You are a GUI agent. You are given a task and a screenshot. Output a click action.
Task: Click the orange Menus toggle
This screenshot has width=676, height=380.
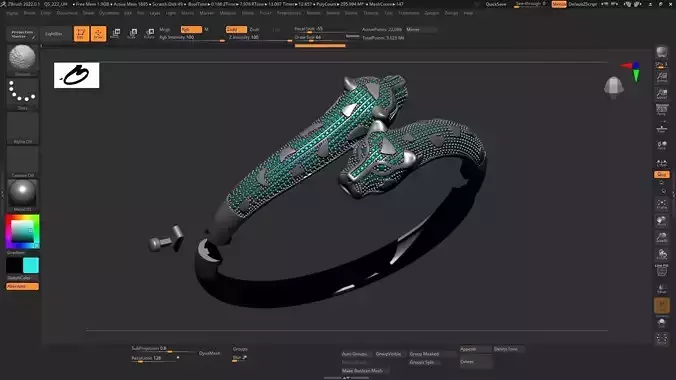click(x=559, y=4)
